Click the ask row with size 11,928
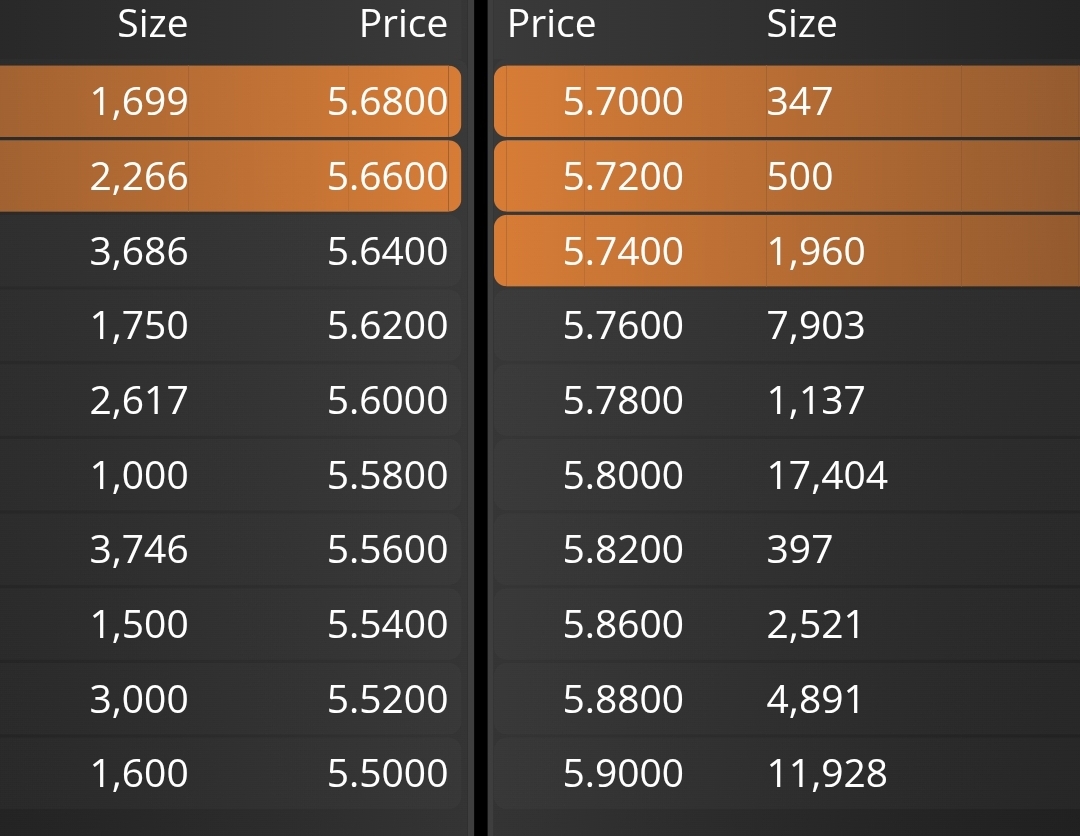1080x836 pixels. tap(787, 773)
